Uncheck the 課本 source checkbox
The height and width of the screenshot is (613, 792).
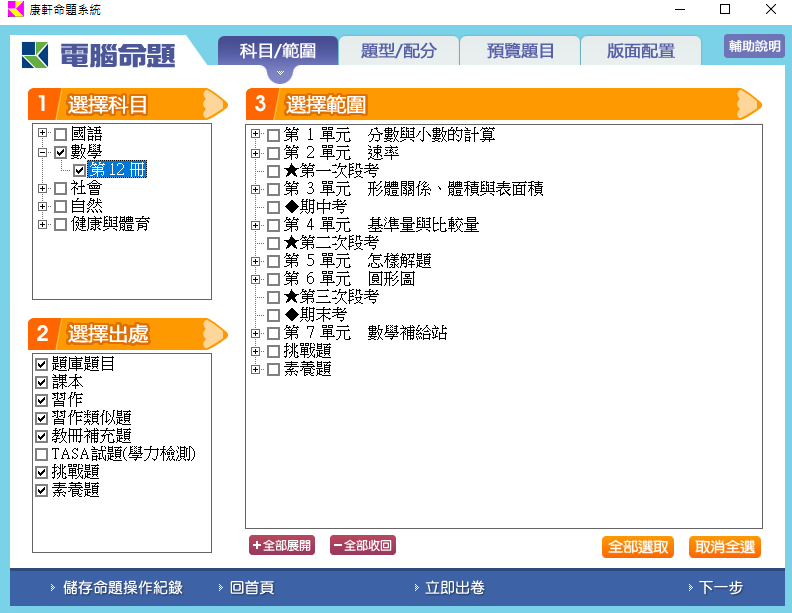pyautogui.click(x=41, y=382)
